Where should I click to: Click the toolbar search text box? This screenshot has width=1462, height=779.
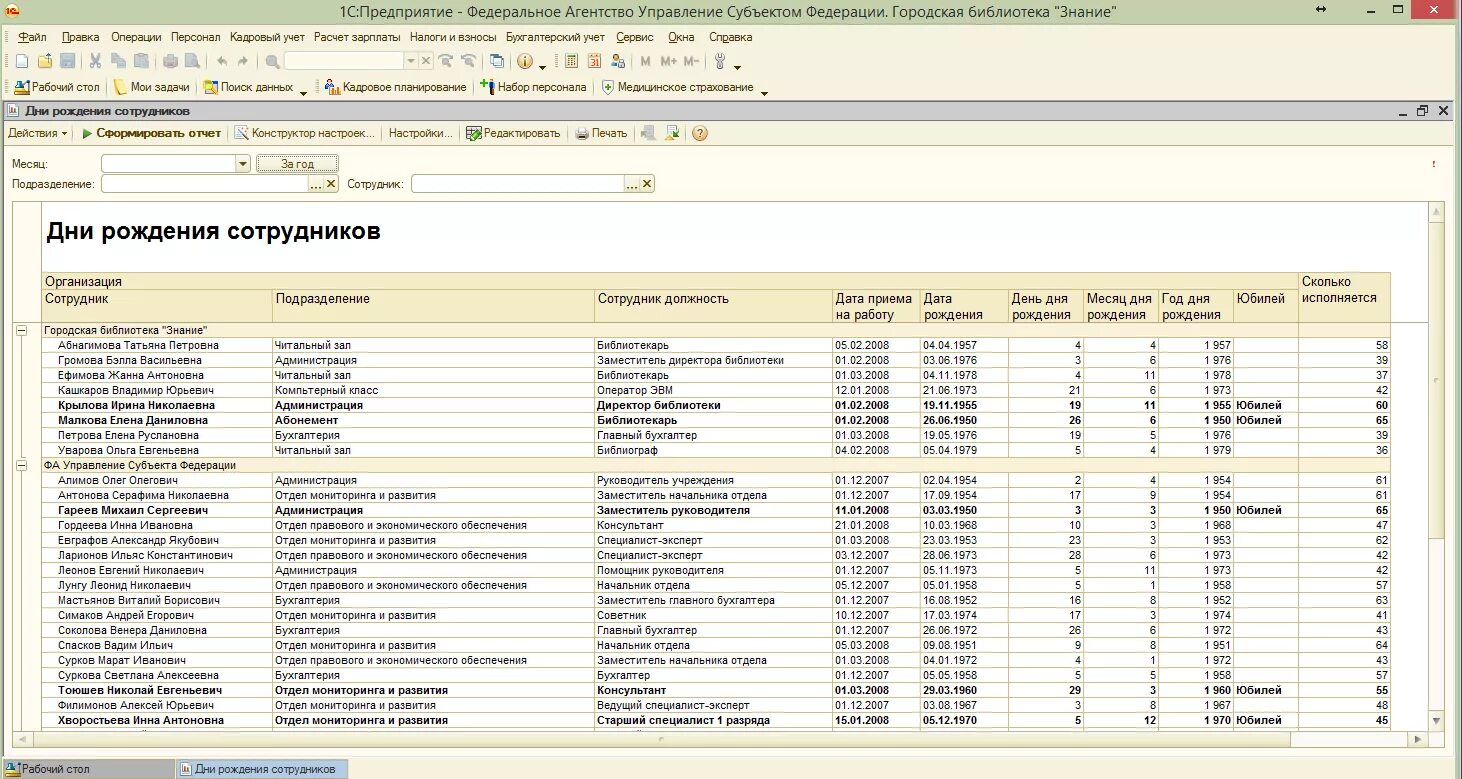[x=343, y=61]
